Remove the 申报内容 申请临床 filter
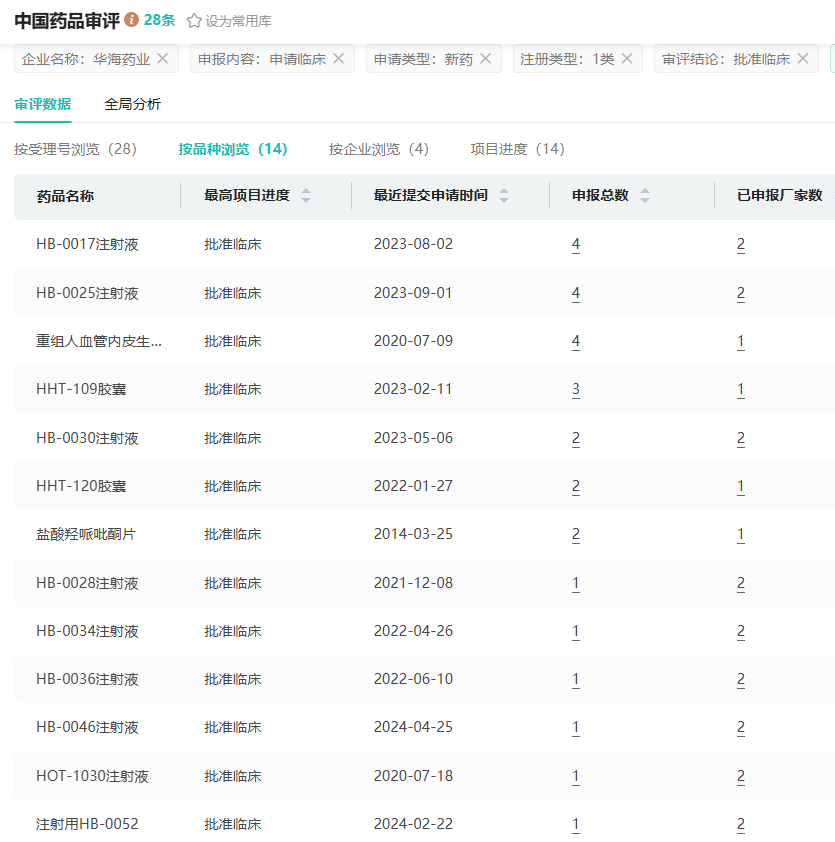835x842 pixels. pos(338,59)
